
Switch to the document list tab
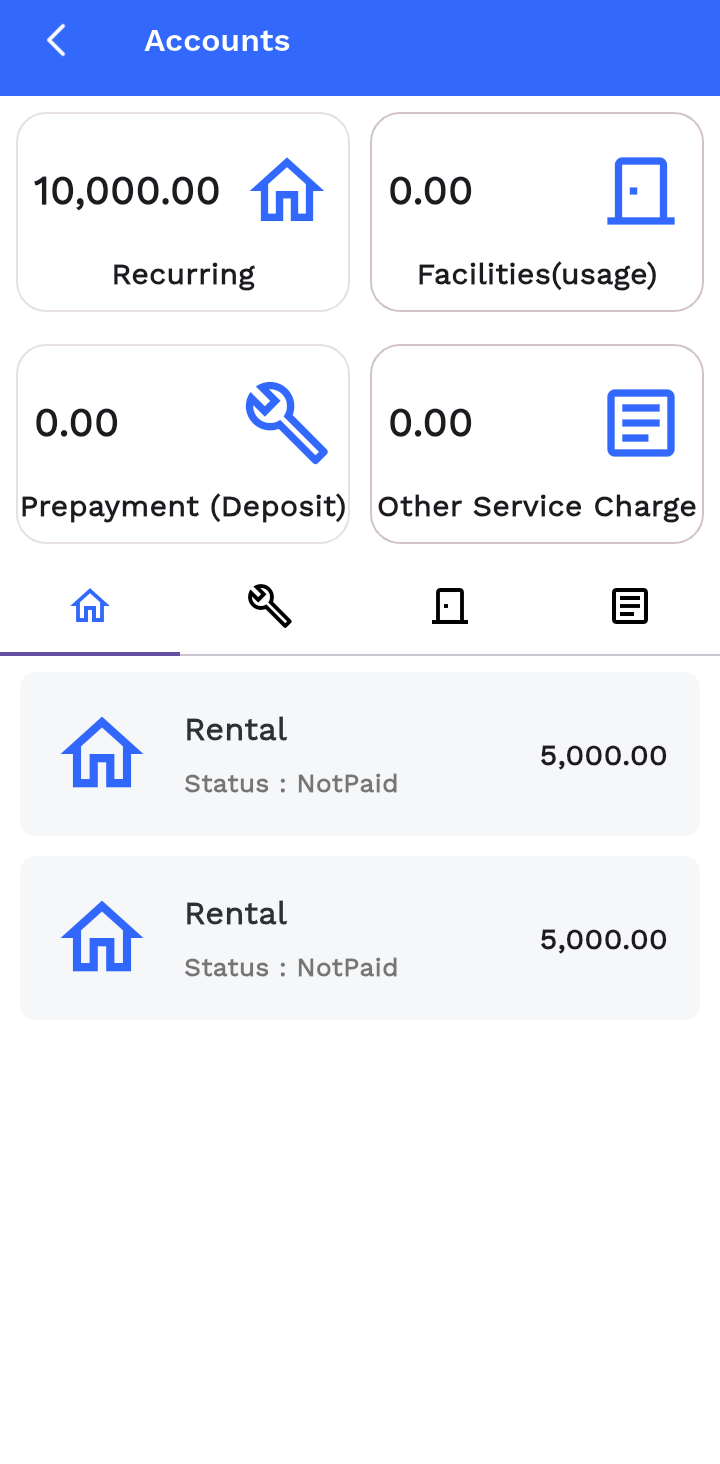[630, 606]
